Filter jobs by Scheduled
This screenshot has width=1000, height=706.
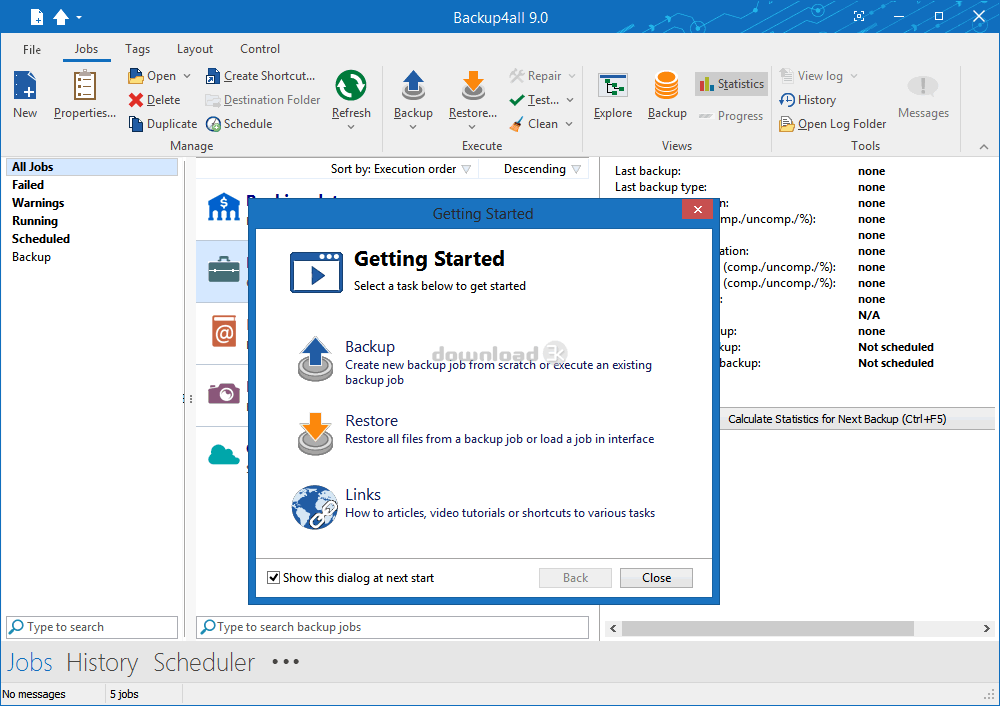point(41,239)
